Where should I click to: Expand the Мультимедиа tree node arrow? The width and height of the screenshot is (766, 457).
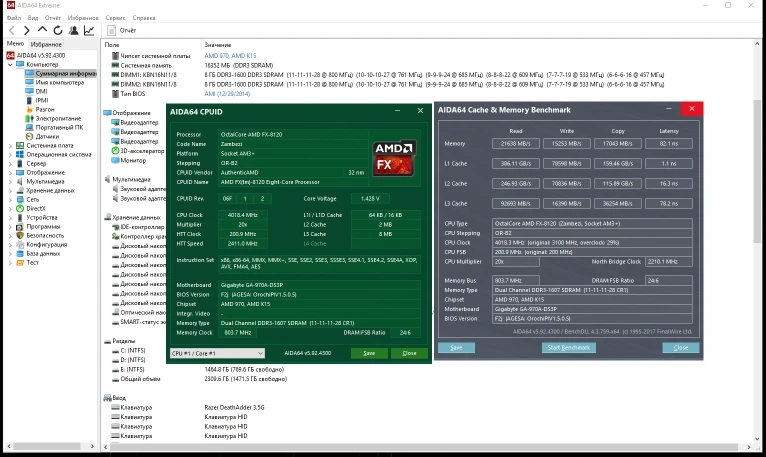tap(10, 181)
